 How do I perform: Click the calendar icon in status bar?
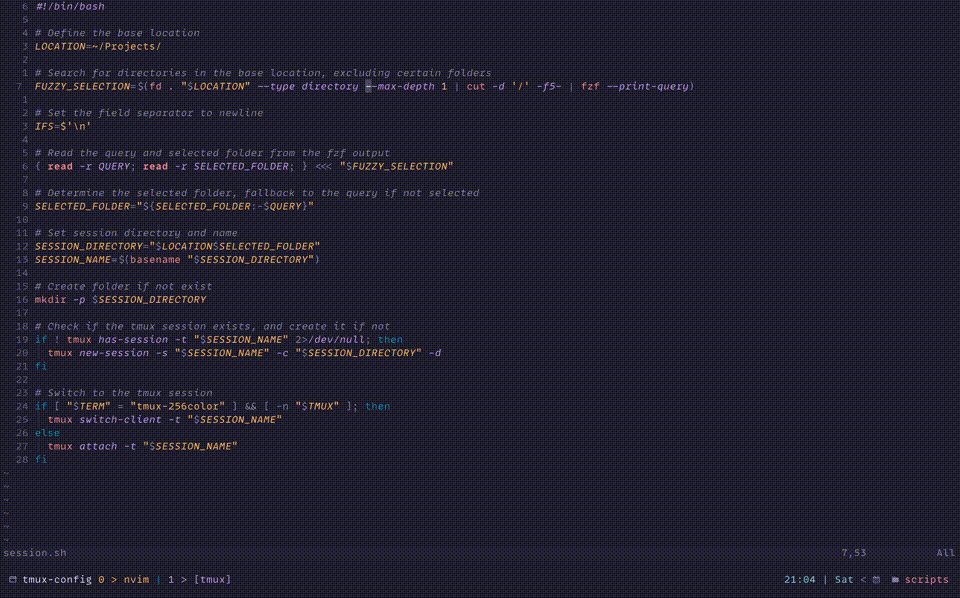[876, 579]
